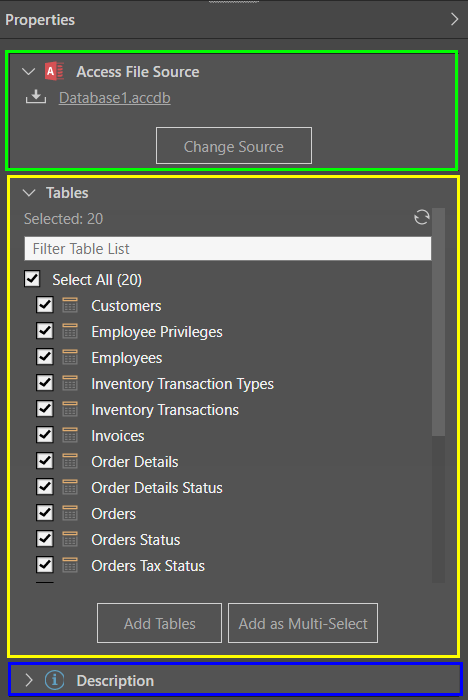468x700 pixels.
Task: Open the Database1.accdb link
Action: point(115,98)
